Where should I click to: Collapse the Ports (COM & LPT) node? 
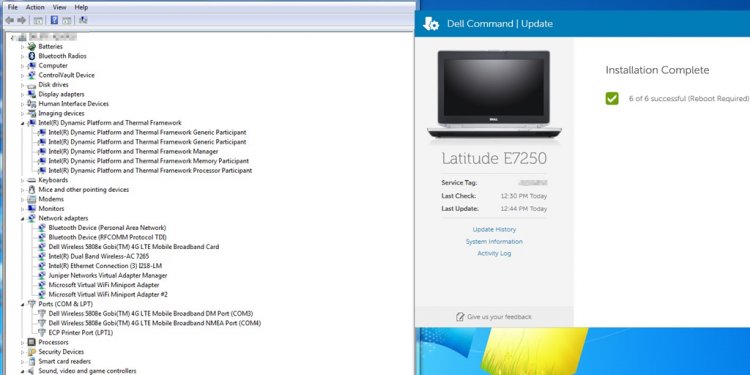pos(22,305)
